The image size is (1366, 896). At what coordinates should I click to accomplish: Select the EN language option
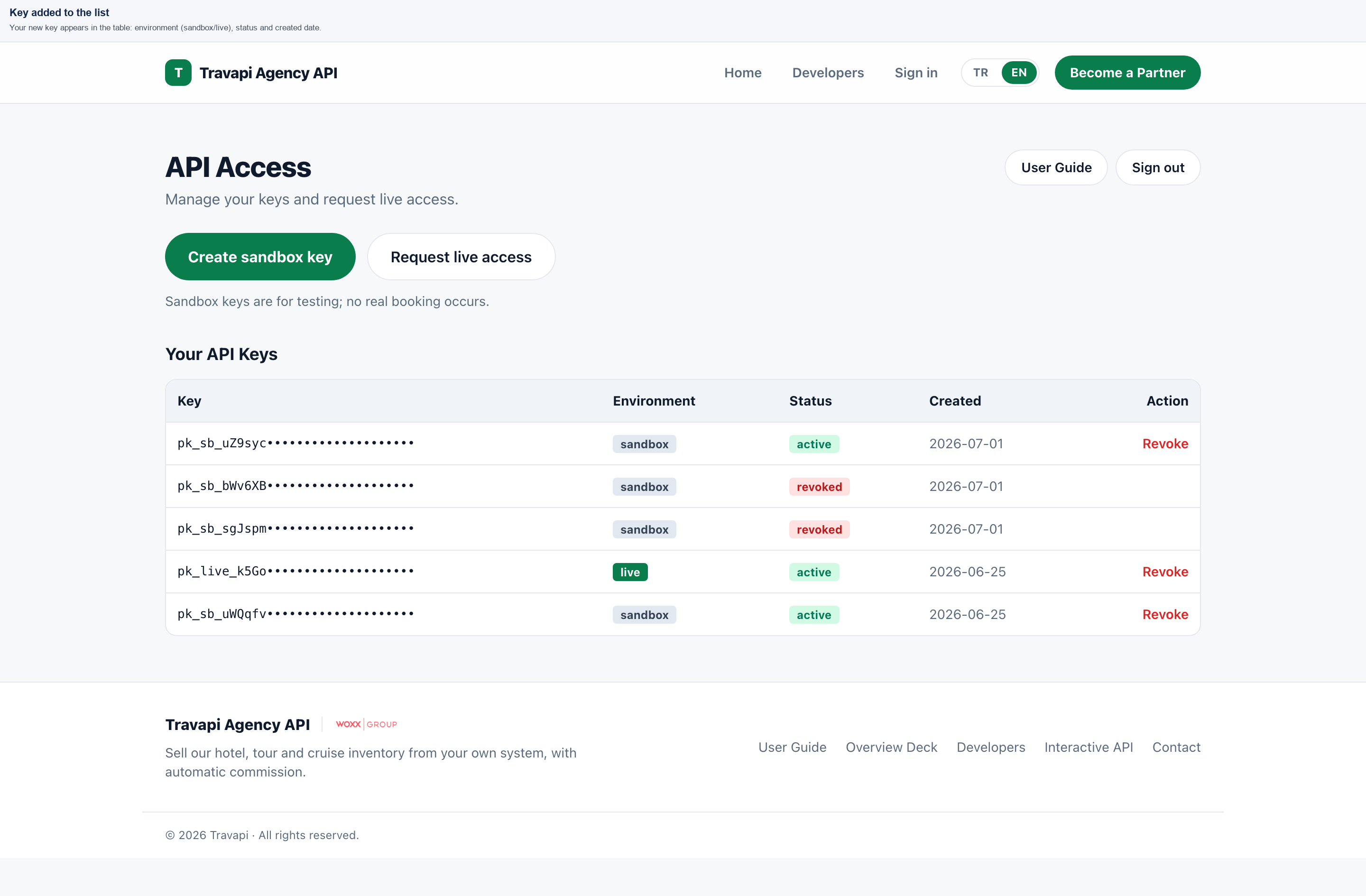point(1019,73)
